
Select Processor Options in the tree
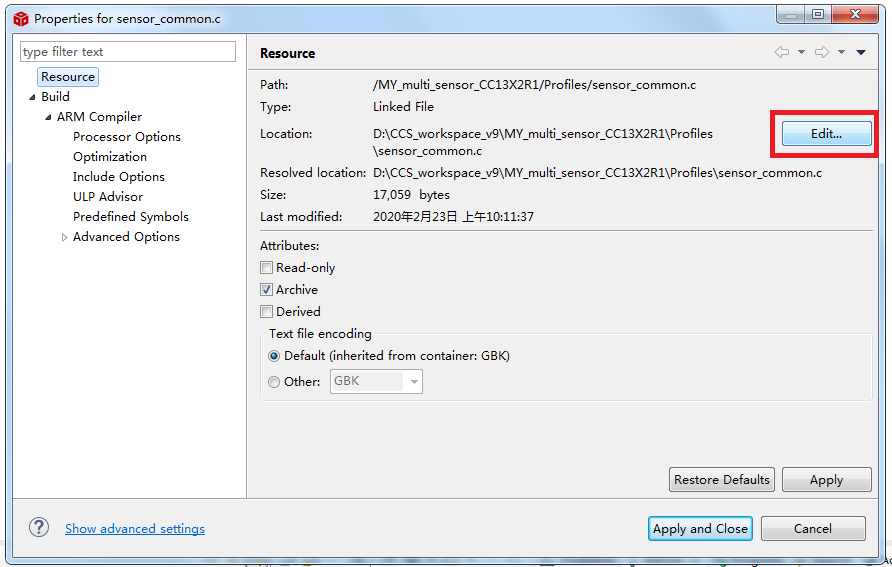click(x=127, y=137)
